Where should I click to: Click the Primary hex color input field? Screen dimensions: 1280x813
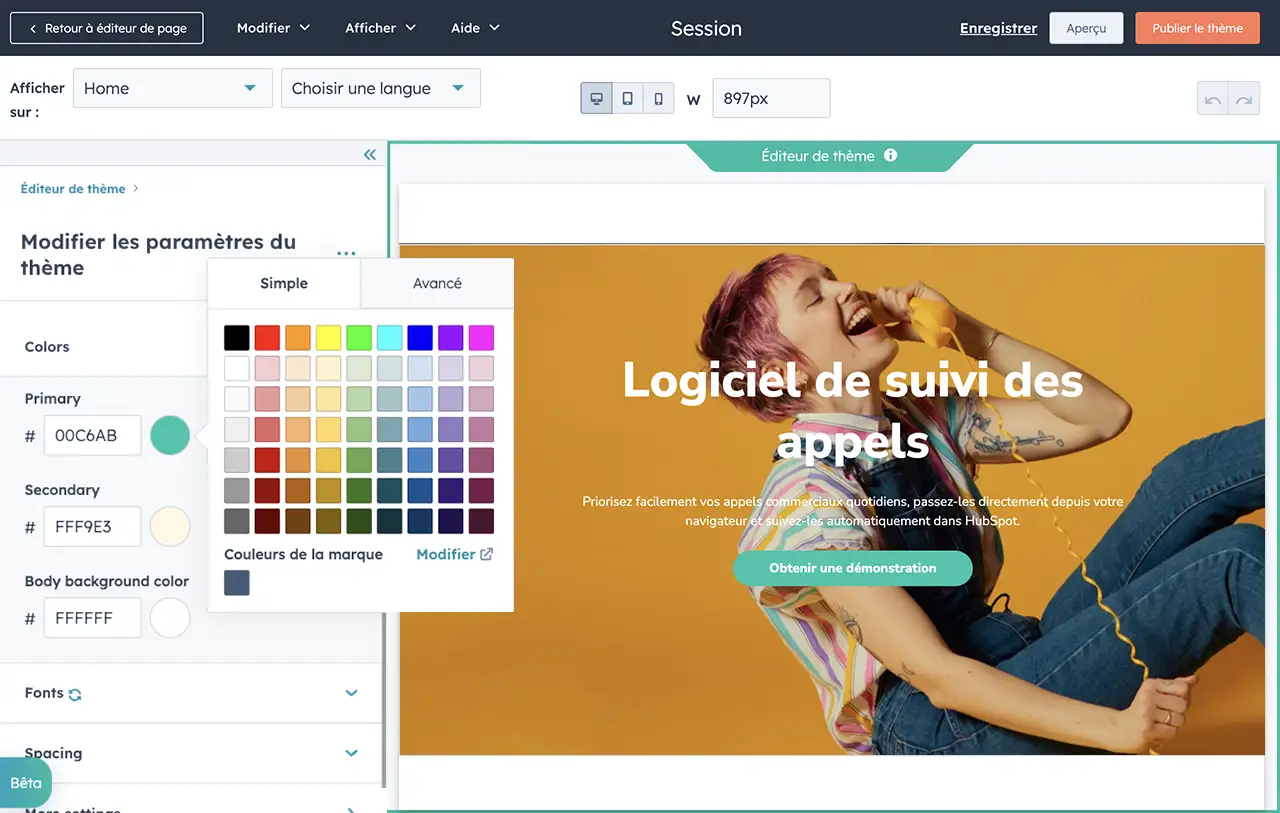(92, 436)
